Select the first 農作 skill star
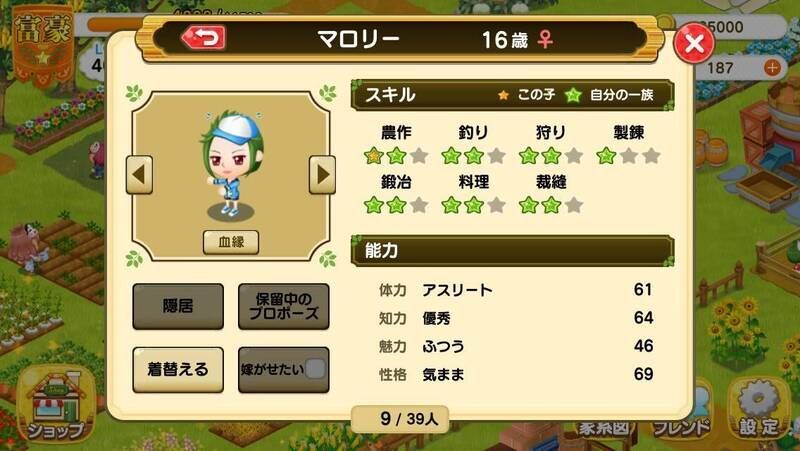Image resolution: width=800 pixels, height=451 pixels. click(x=373, y=156)
